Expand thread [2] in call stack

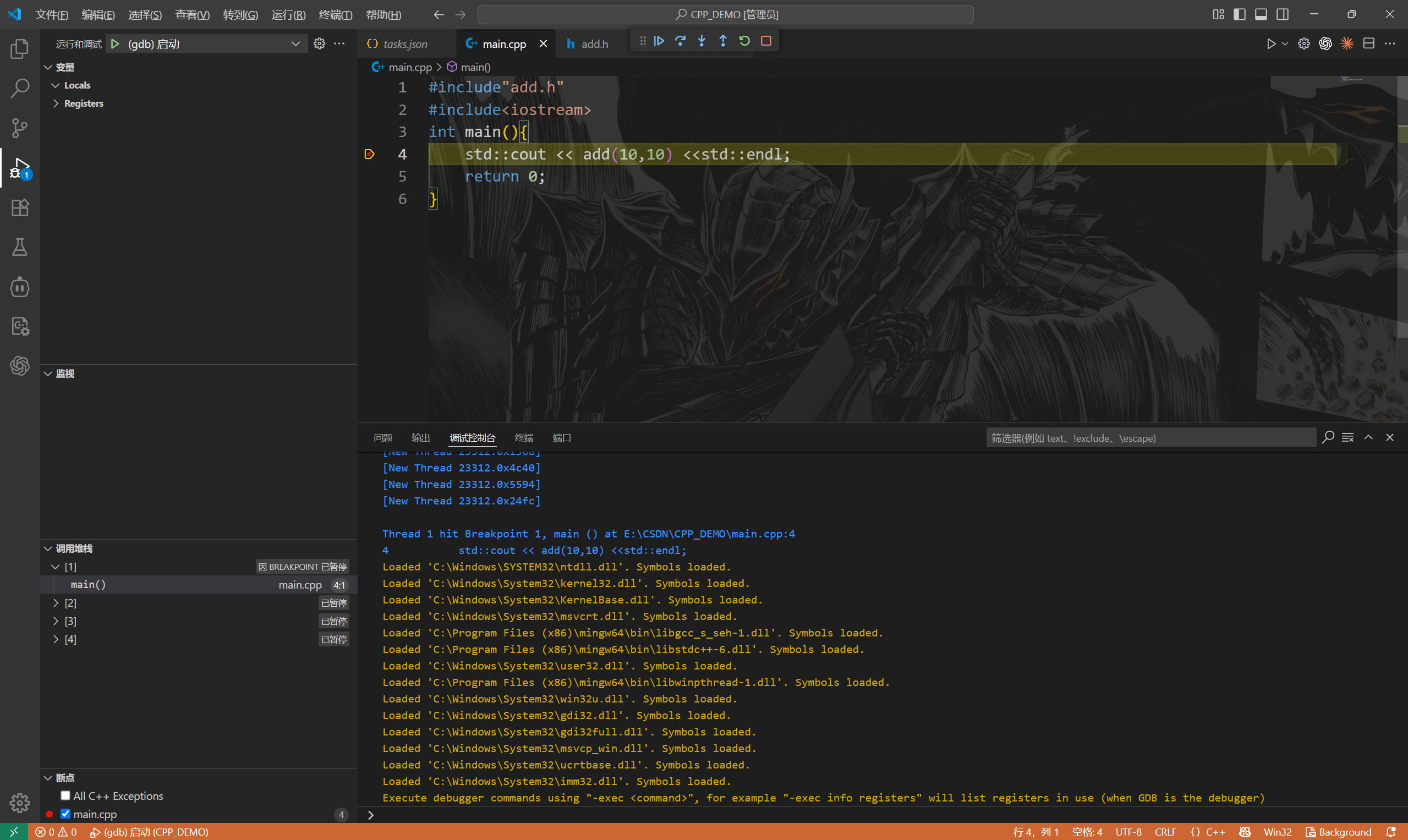[x=56, y=603]
